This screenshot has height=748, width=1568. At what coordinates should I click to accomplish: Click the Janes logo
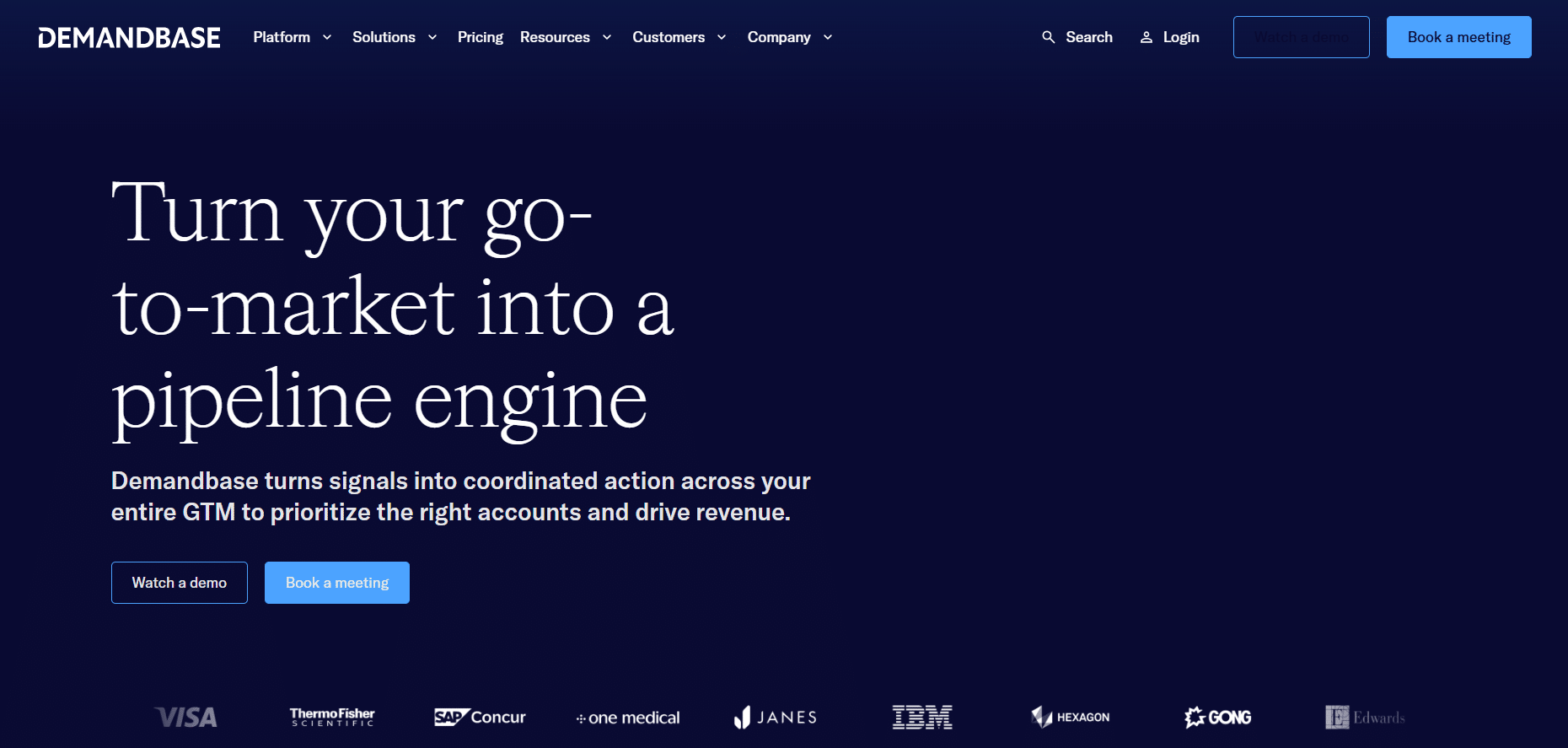coord(776,718)
